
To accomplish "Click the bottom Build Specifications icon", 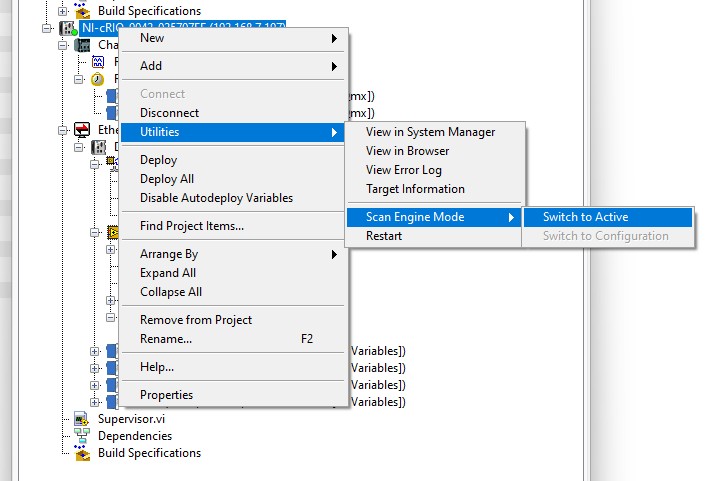I will coord(82,453).
